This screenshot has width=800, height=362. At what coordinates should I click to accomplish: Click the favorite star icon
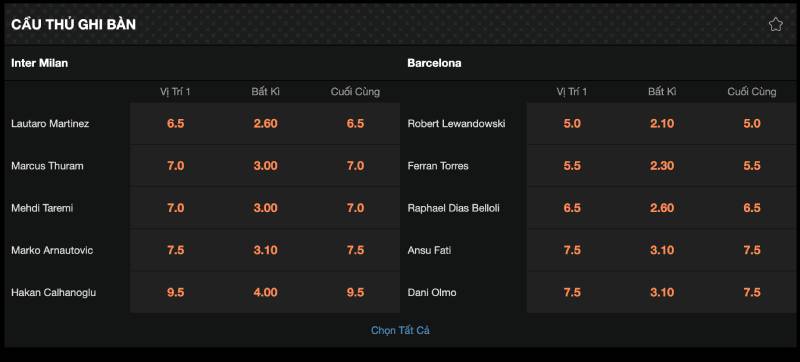(x=775, y=24)
